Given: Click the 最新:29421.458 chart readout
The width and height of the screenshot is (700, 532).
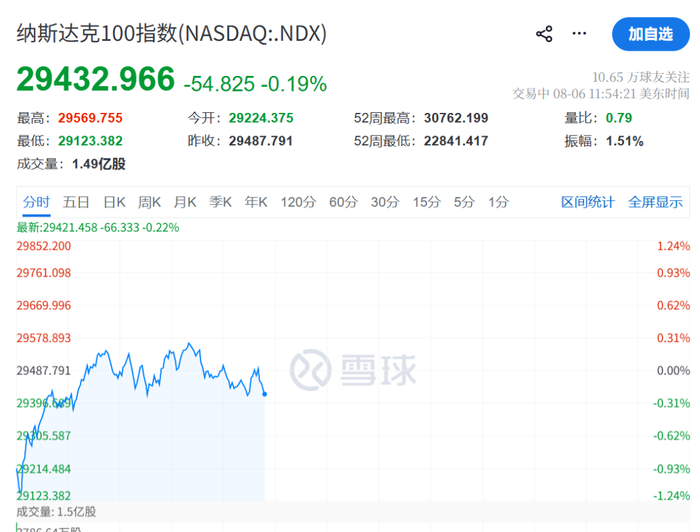Looking at the screenshot, I should point(98,228).
